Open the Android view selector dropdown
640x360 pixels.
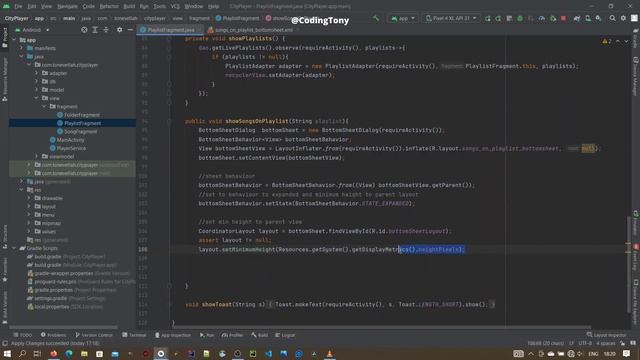pos(32,30)
